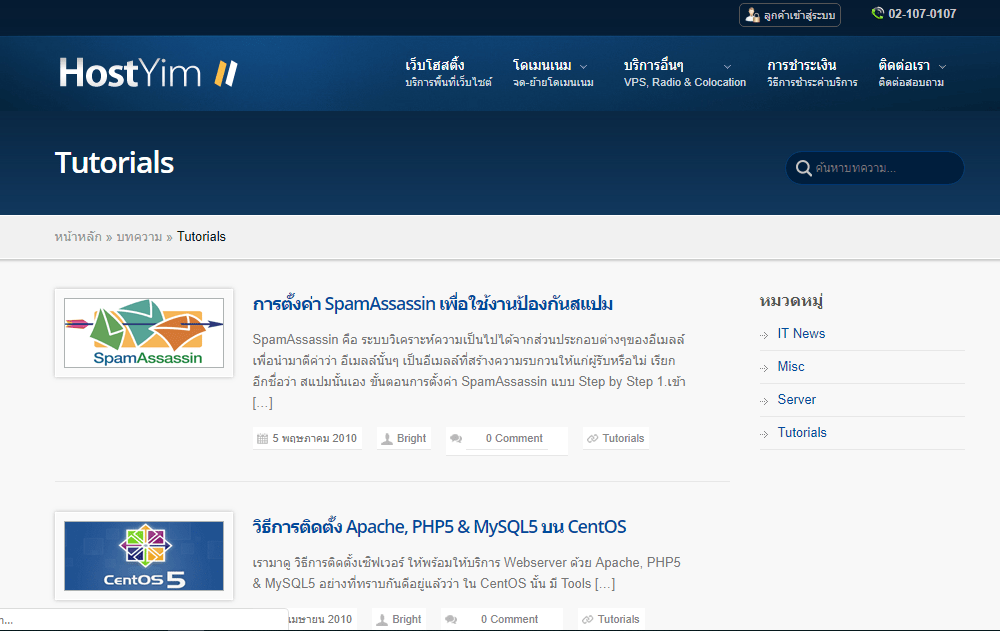Click the customer login user icon
The image size is (1000, 631).
click(753, 15)
